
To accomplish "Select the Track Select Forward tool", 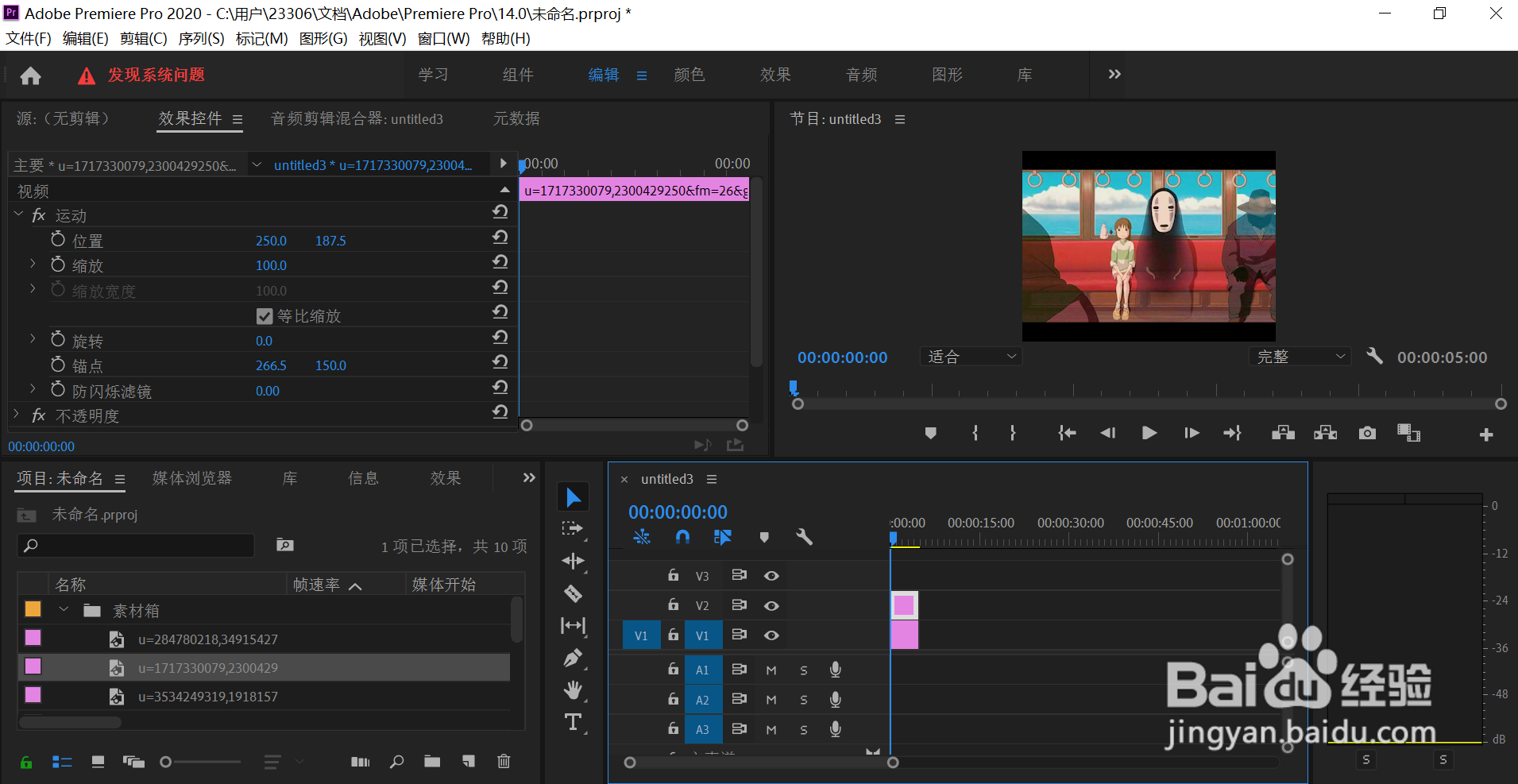I will 573,529.
